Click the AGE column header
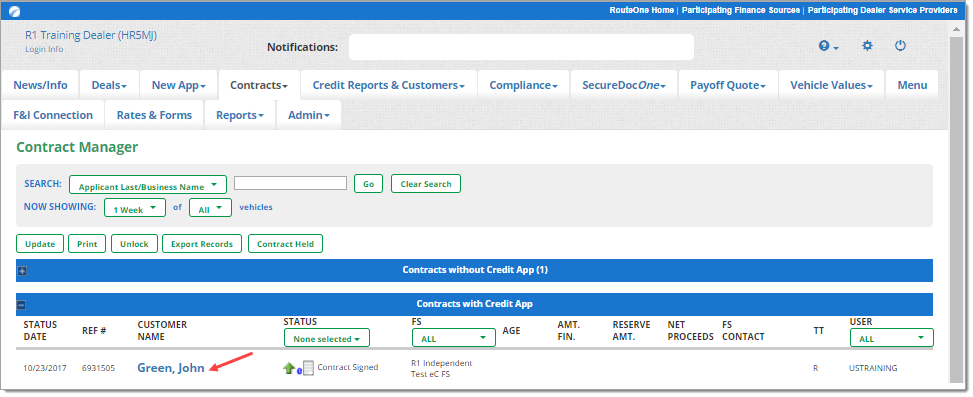Image resolution: width=973 pixels, height=397 pixels. (x=511, y=331)
